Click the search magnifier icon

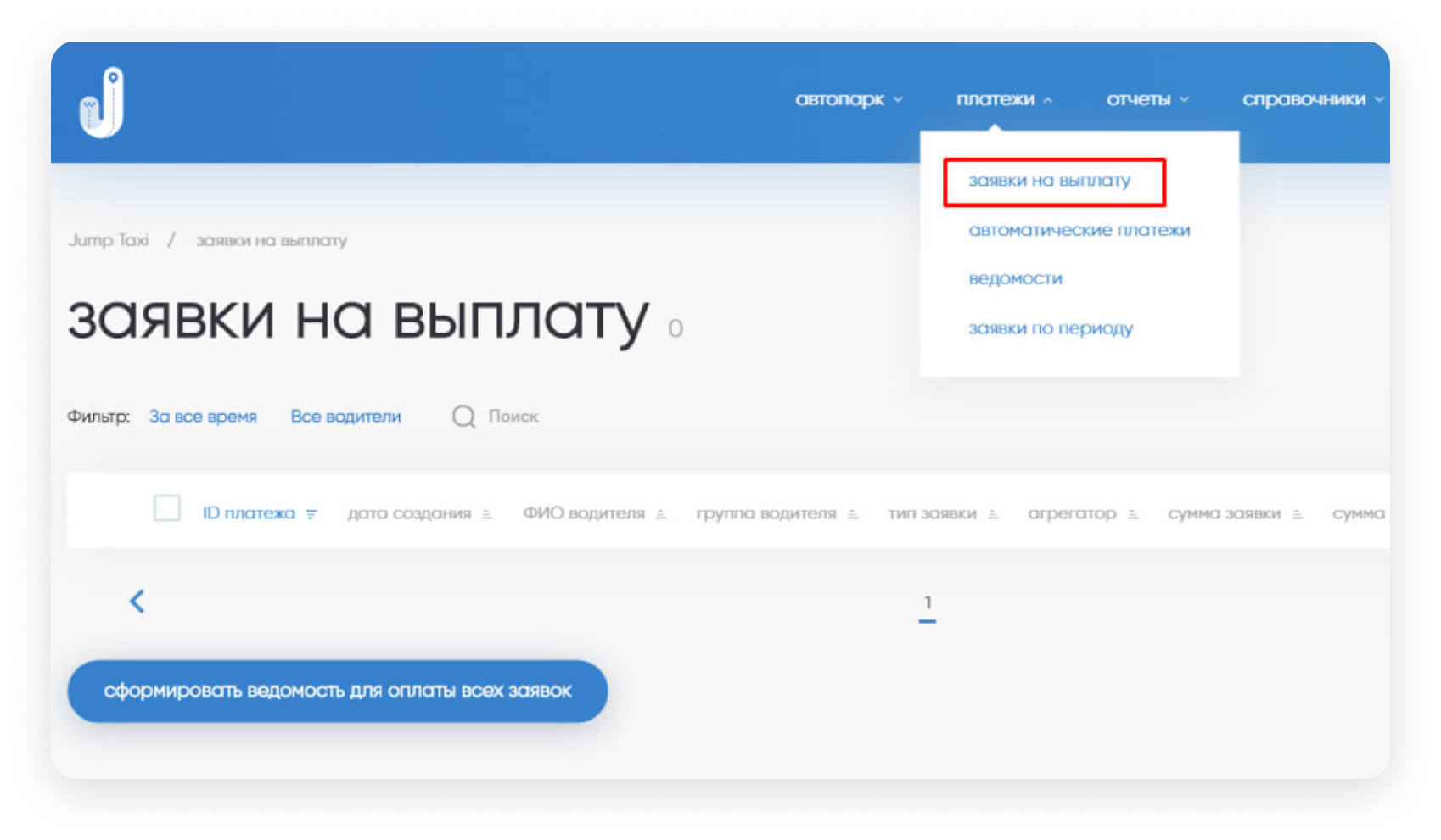[463, 417]
